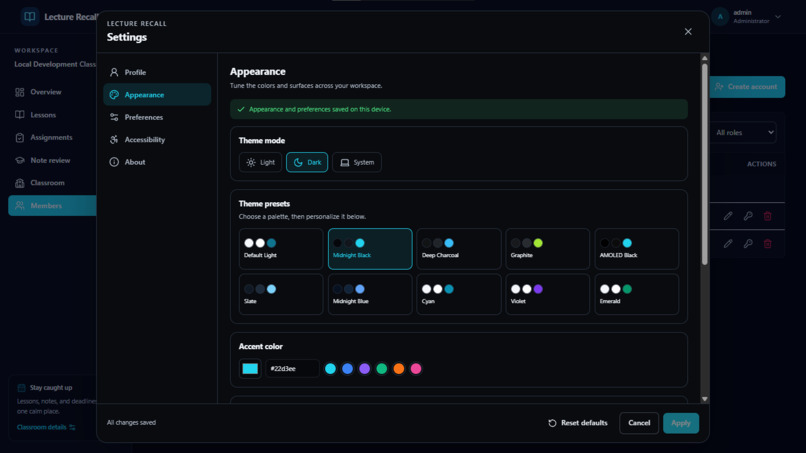Click the settings scrollbar thumb
The image size is (806, 453).
705,165
